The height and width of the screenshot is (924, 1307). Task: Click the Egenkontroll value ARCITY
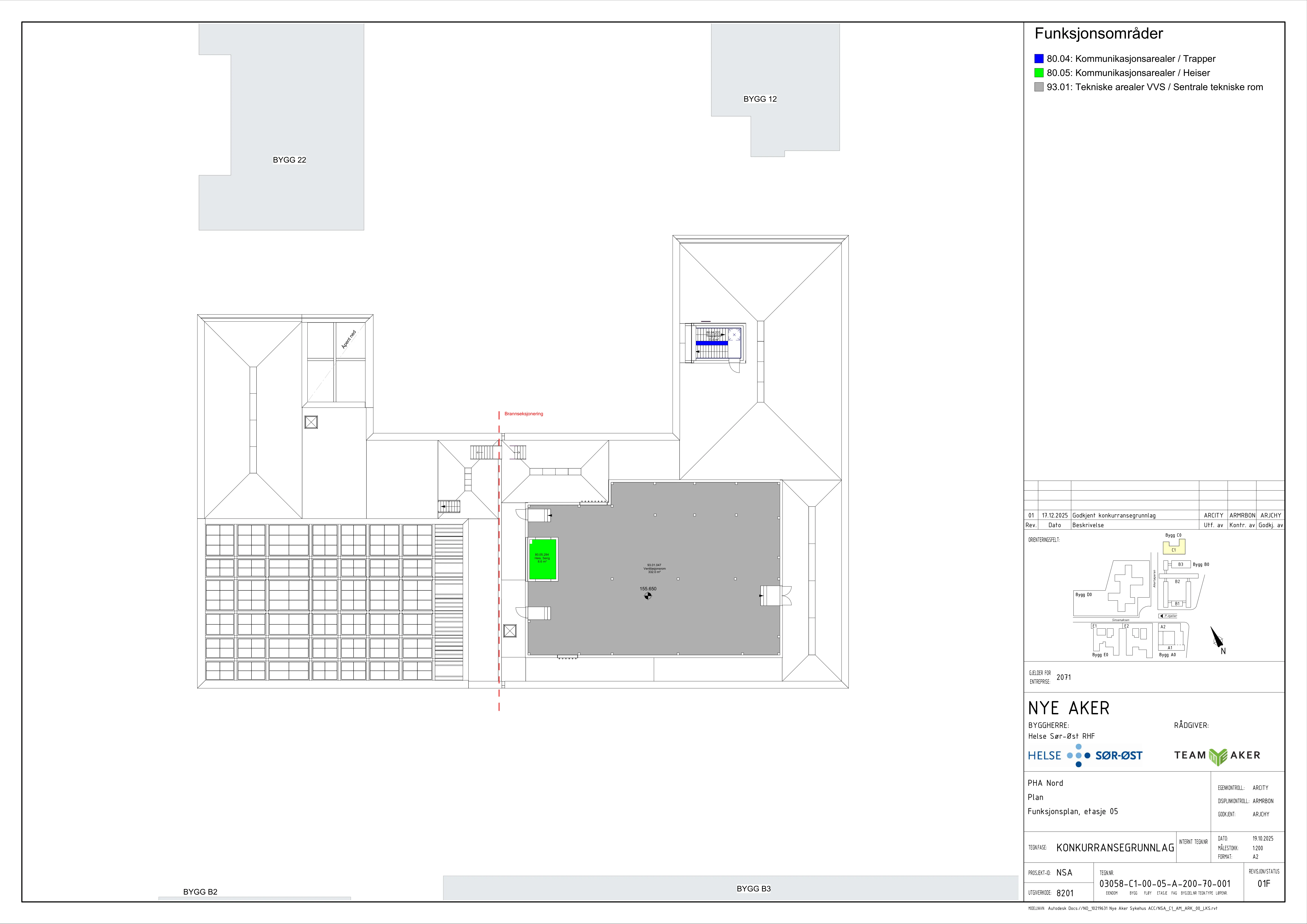[1260, 788]
